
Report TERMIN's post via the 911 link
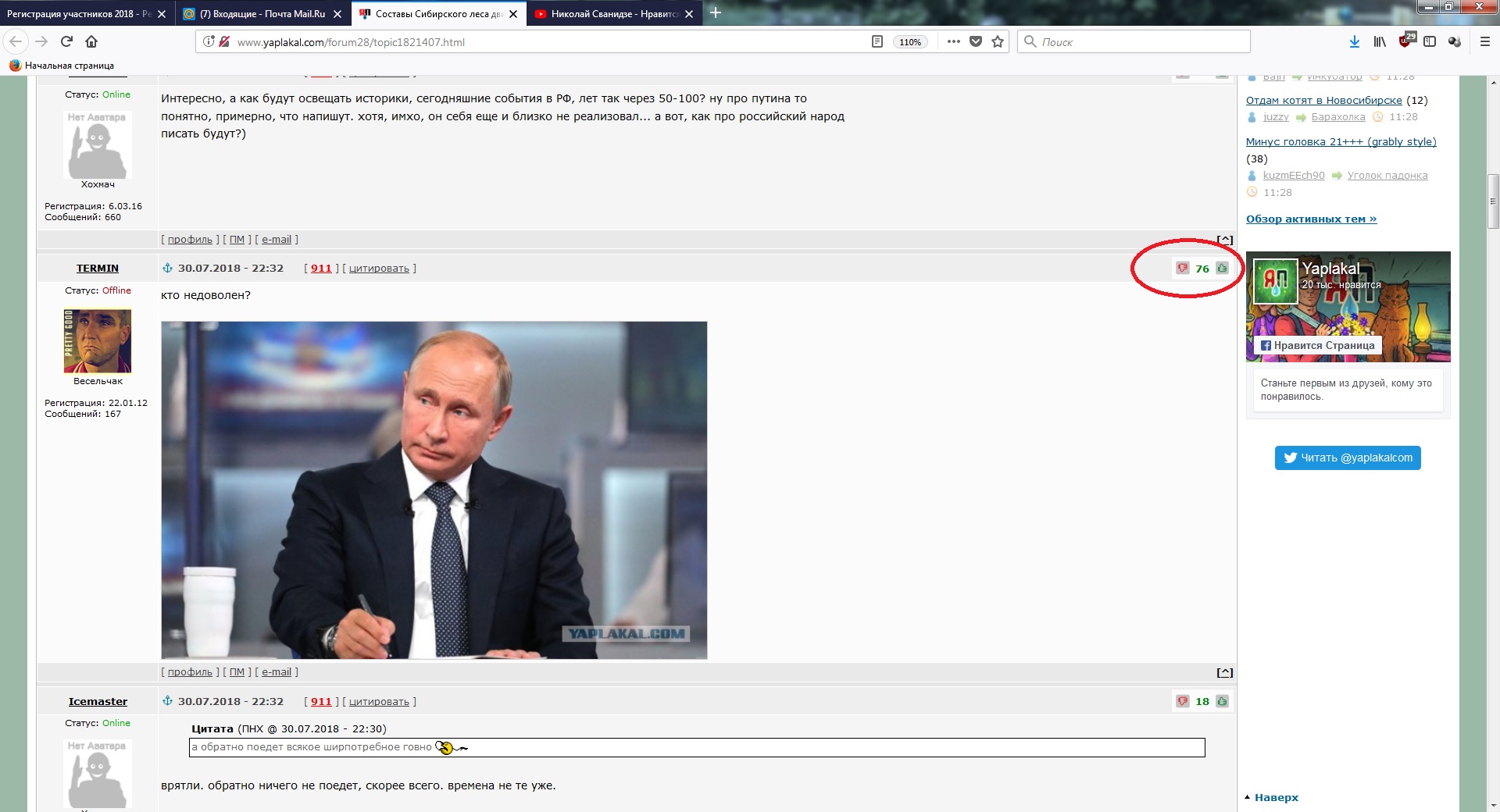[x=321, y=268]
